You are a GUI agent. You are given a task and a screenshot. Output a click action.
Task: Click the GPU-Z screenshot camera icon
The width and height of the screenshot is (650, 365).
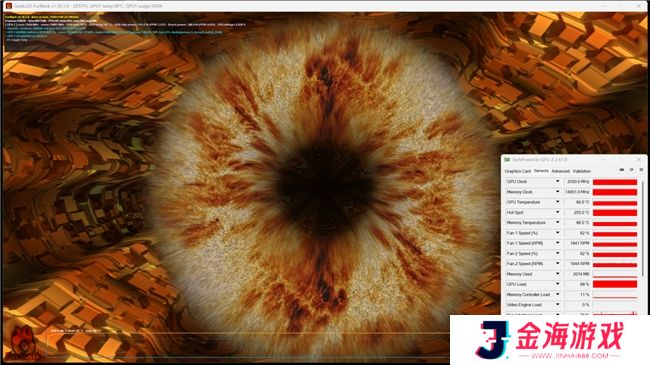click(x=621, y=170)
